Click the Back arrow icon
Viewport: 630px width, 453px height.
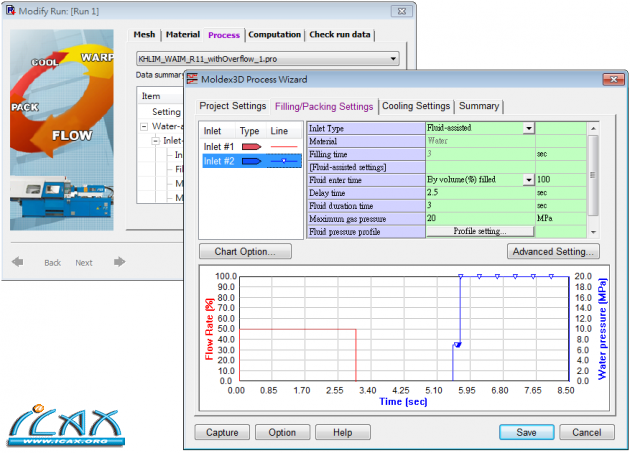tap(17, 262)
